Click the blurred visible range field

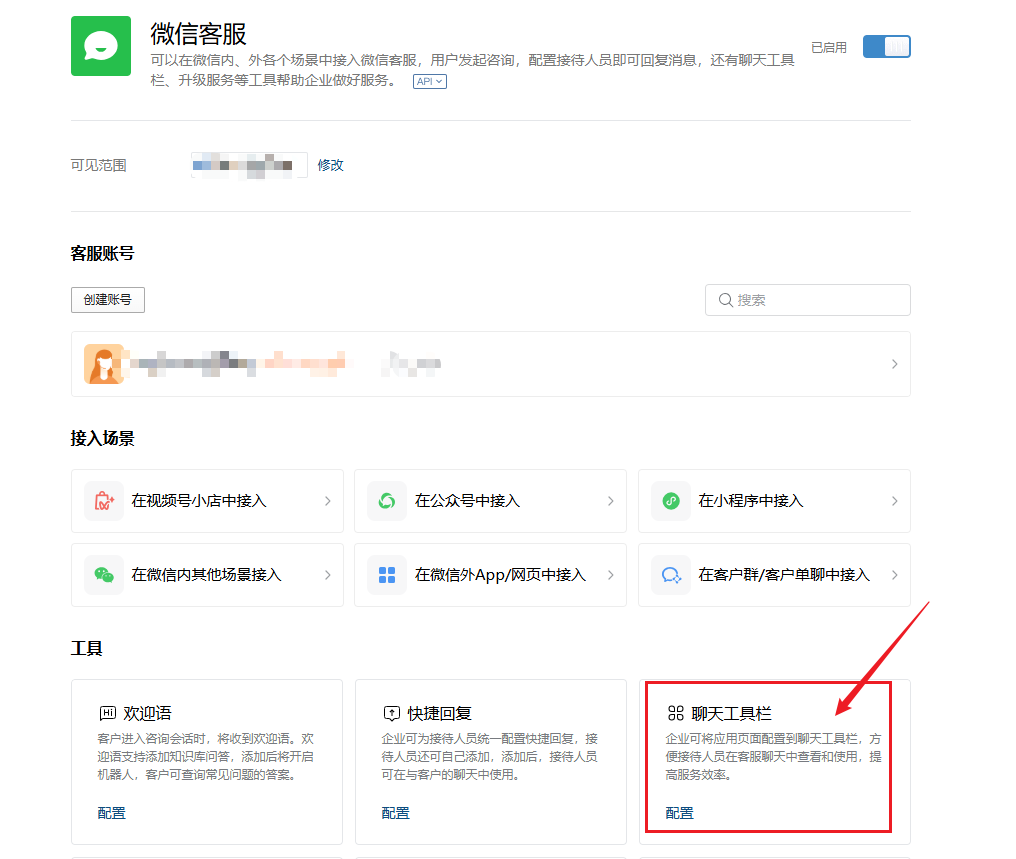click(x=249, y=165)
